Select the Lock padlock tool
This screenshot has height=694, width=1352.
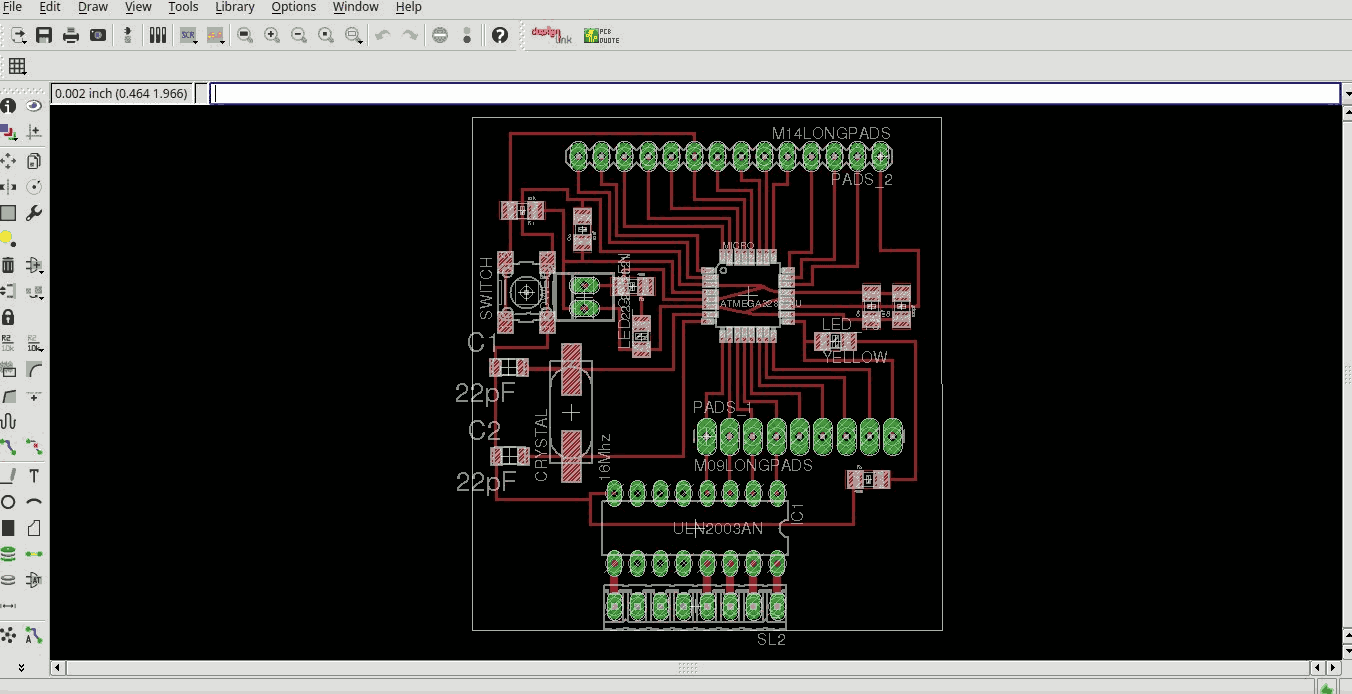[8, 317]
